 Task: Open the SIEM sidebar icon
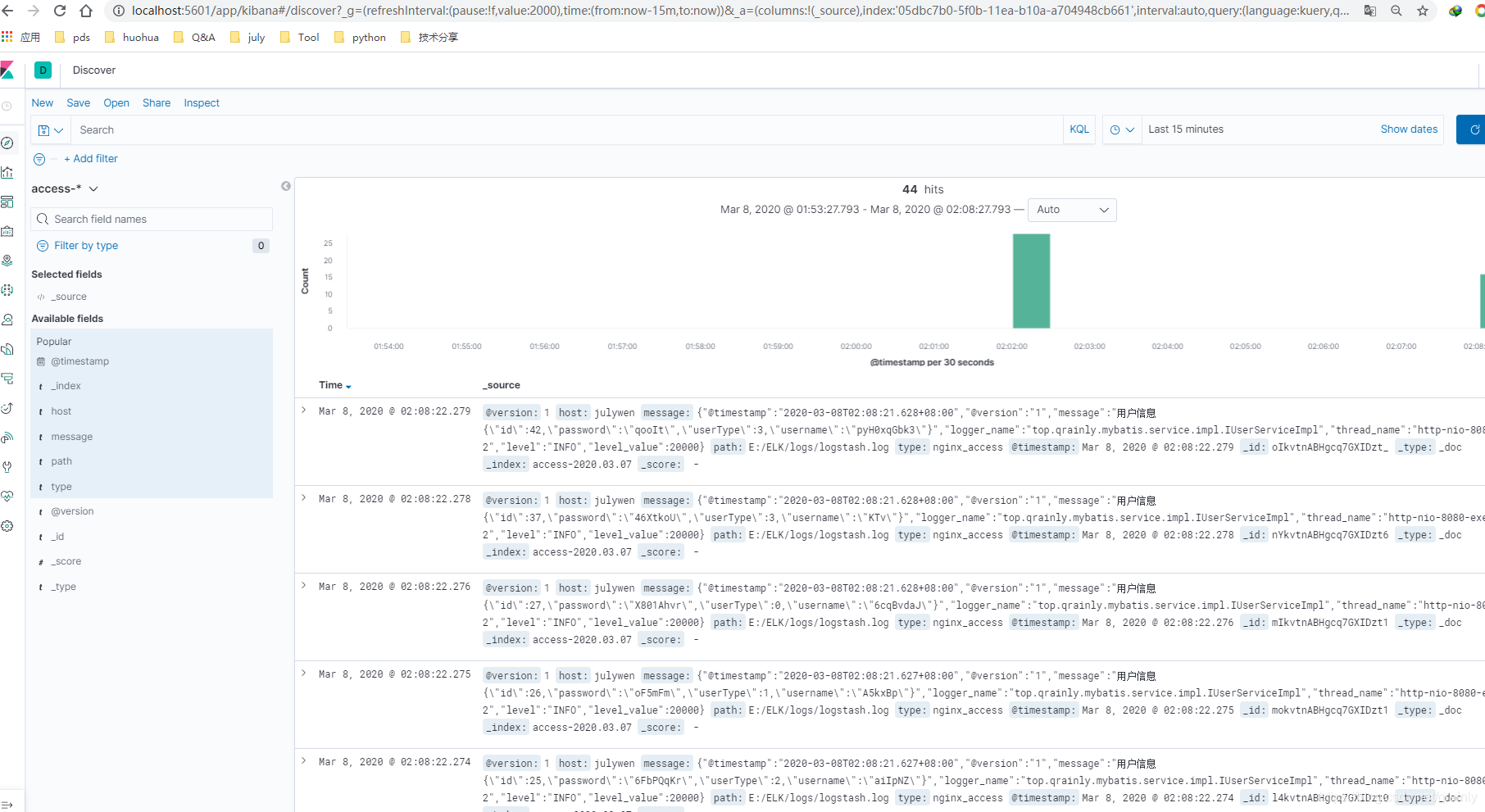pyautogui.click(x=7, y=438)
